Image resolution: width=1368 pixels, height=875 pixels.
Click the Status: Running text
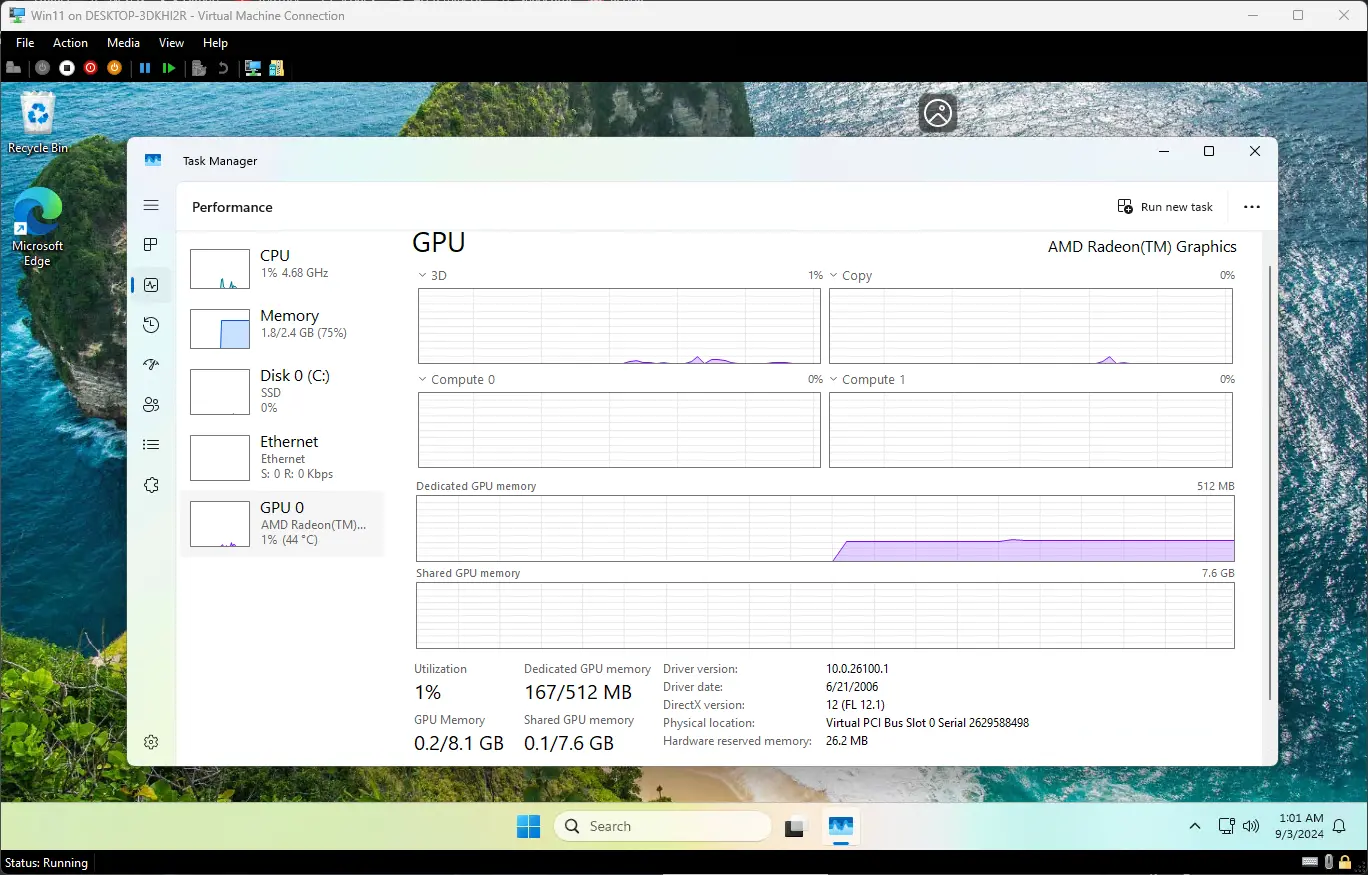click(x=46, y=863)
